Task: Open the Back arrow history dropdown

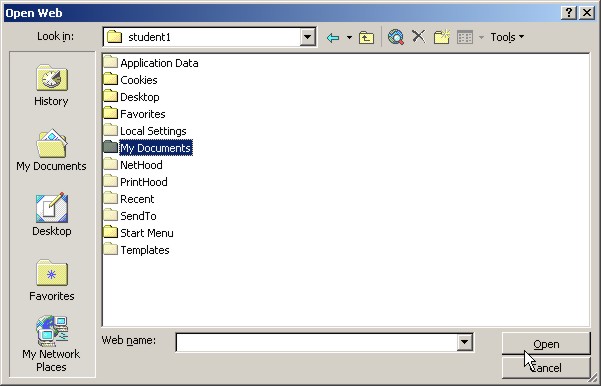Action: click(349, 38)
